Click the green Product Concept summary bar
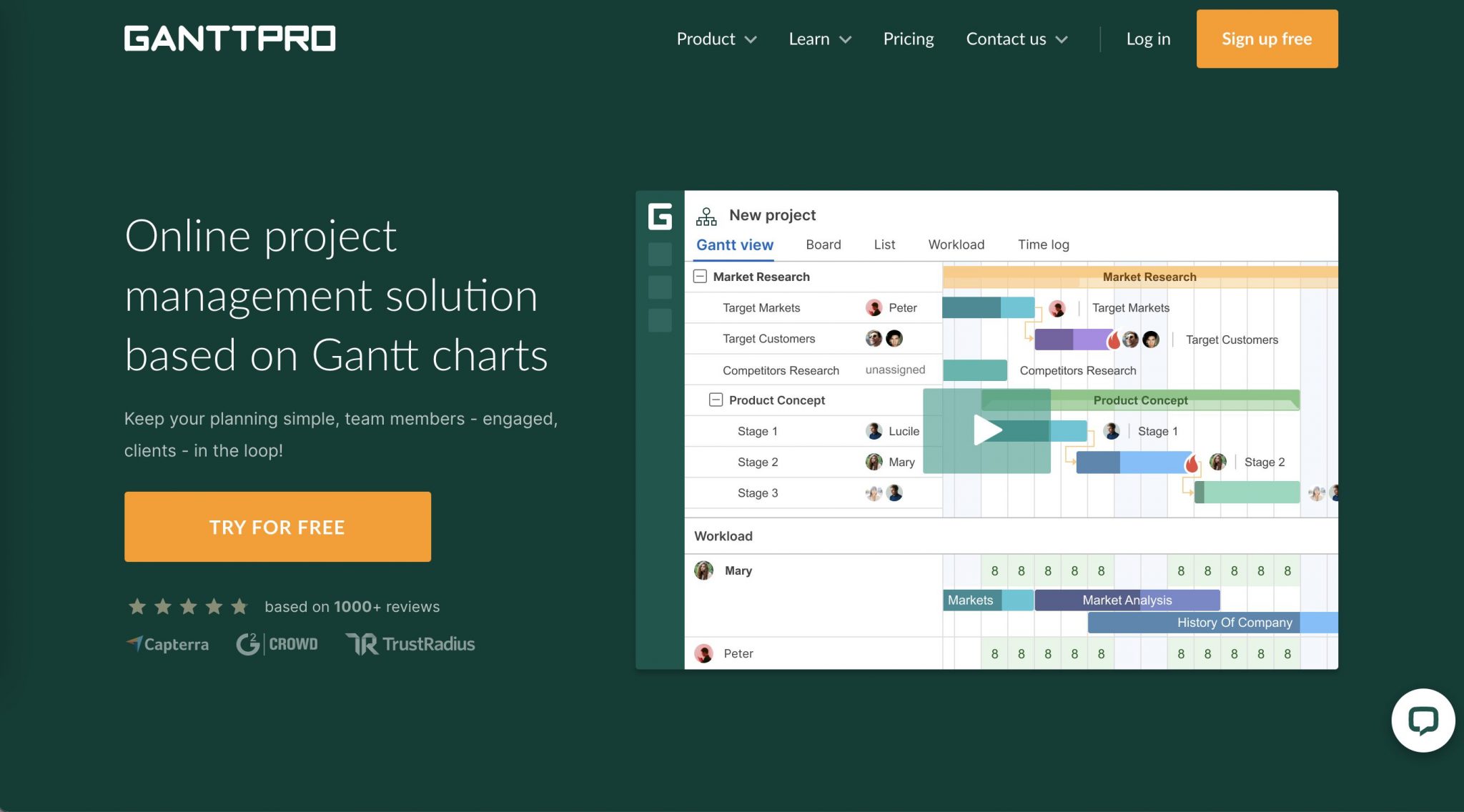Image resolution: width=1464 pixels, height=812 pixels. (x=1140, y=400)
